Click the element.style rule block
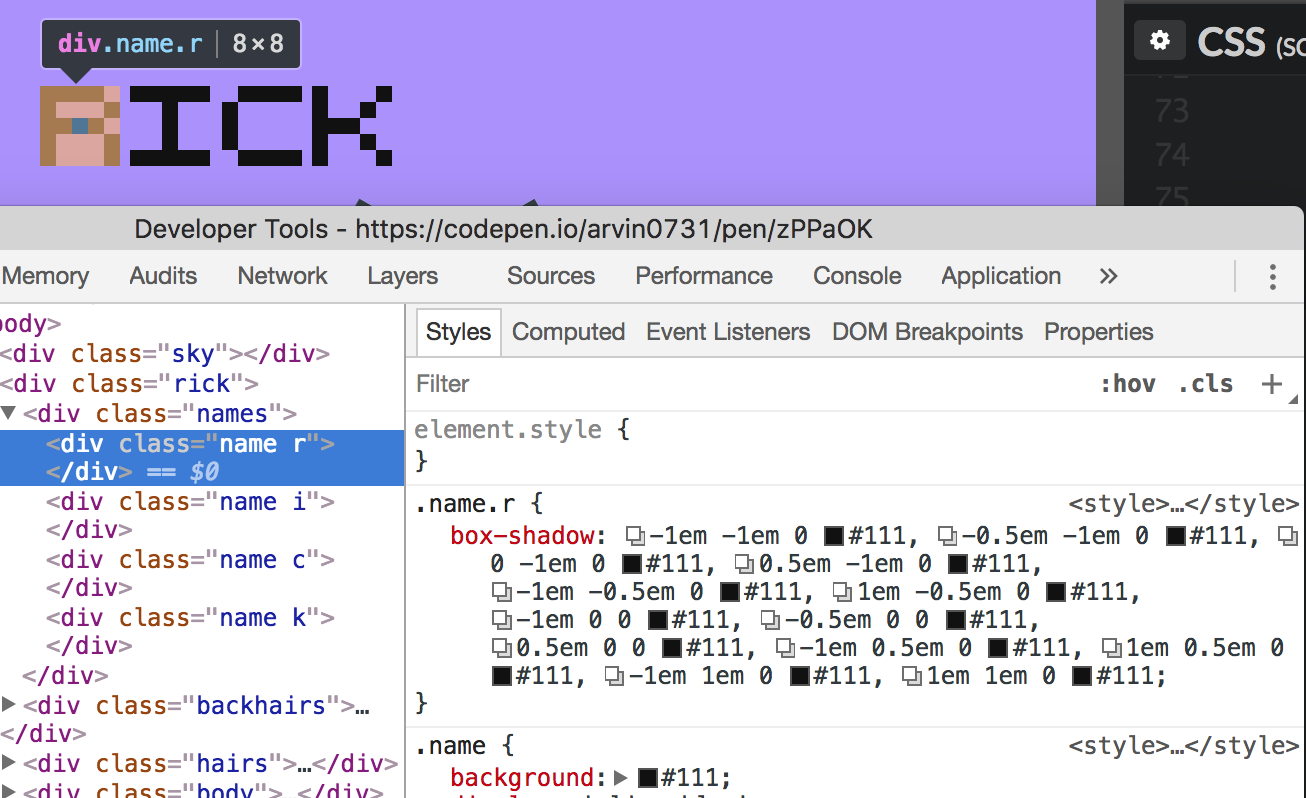This screenshot has width=1306, height=798. coord(855,445)
